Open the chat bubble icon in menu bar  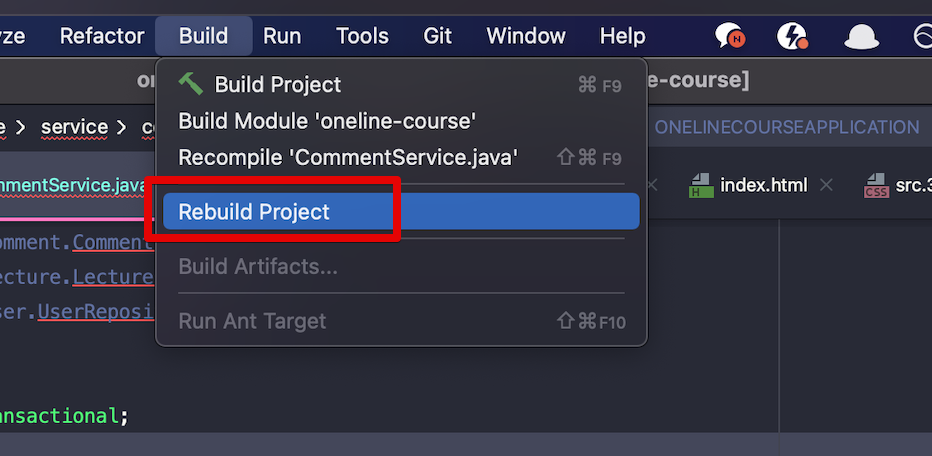(x=729, y=36)
